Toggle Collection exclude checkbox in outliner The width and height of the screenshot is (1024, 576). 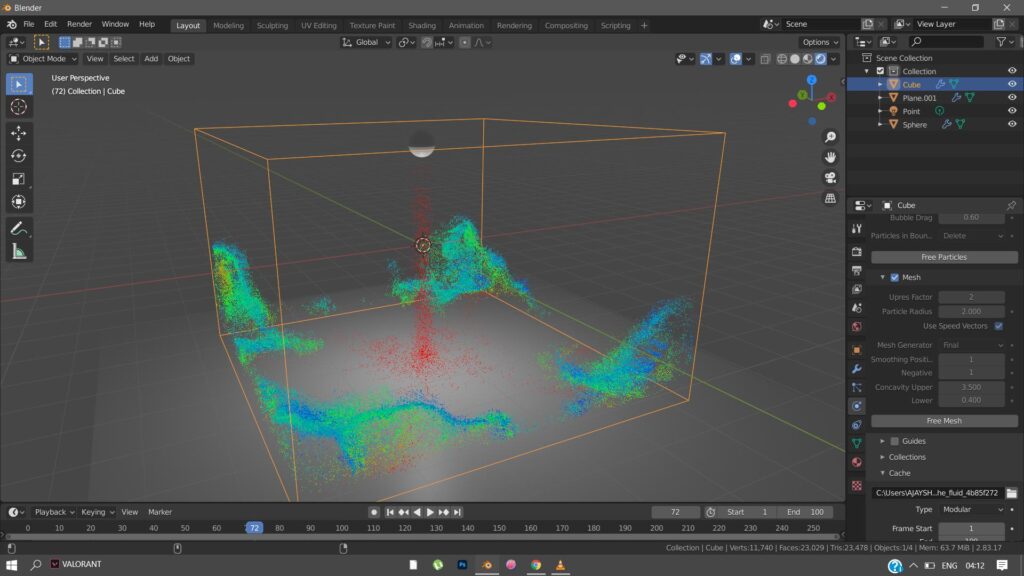880,71
